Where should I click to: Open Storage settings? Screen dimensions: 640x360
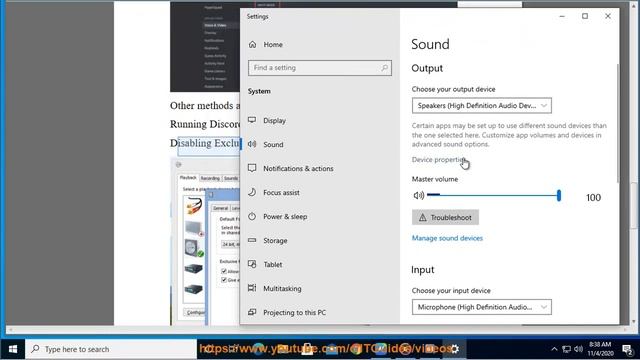click(x=268, y=241)
